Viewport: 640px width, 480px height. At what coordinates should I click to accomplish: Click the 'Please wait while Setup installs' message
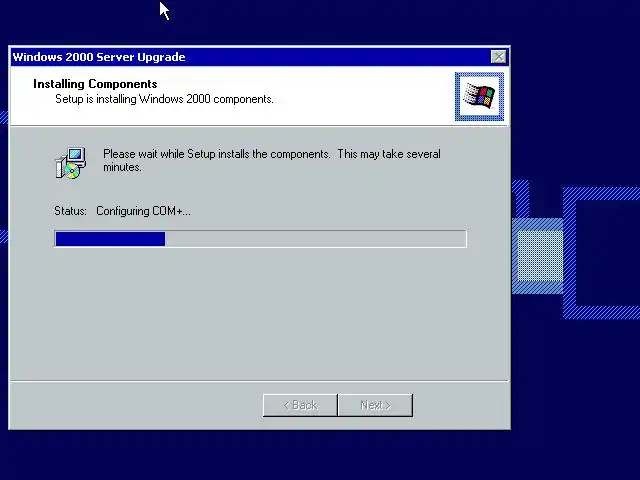(272, 160)
